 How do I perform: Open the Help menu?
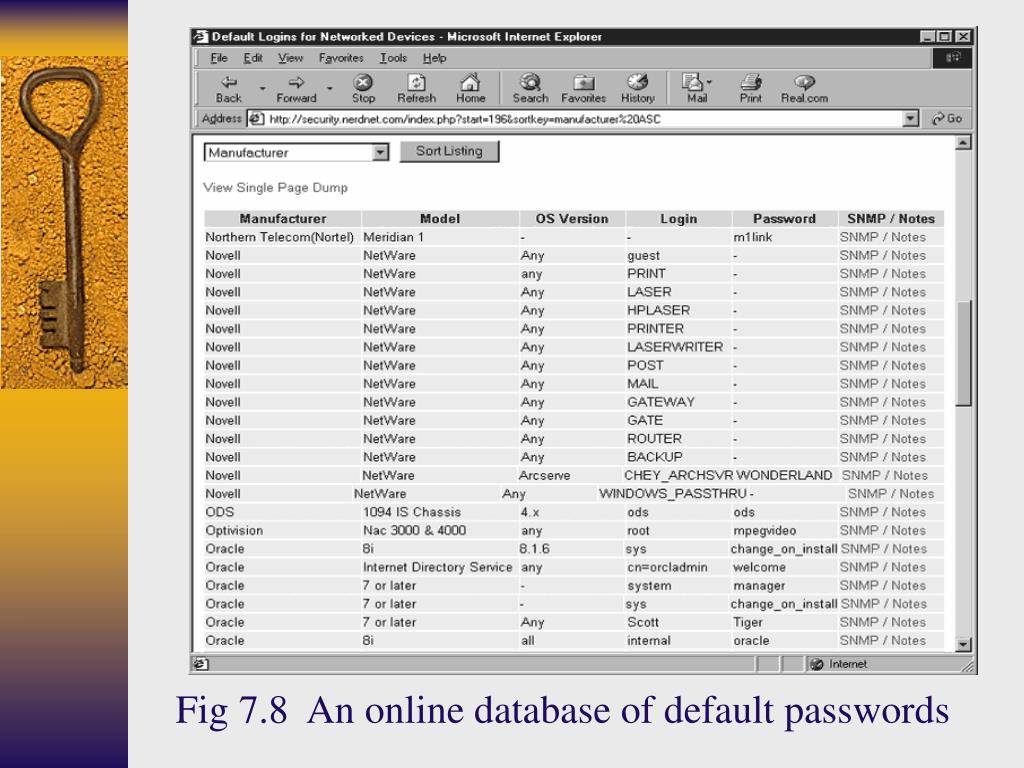[x=434, y=58]
